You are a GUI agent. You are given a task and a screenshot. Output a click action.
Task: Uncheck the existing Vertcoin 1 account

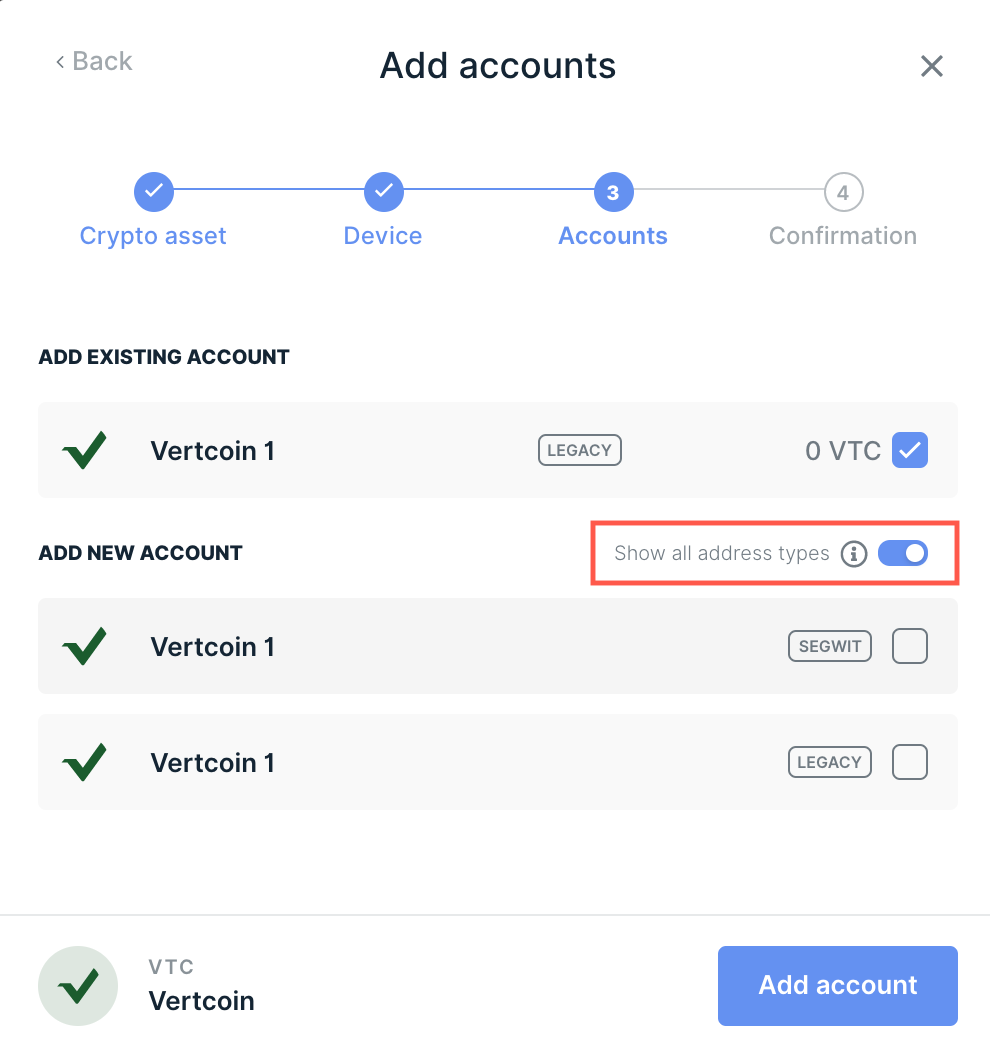910,450
